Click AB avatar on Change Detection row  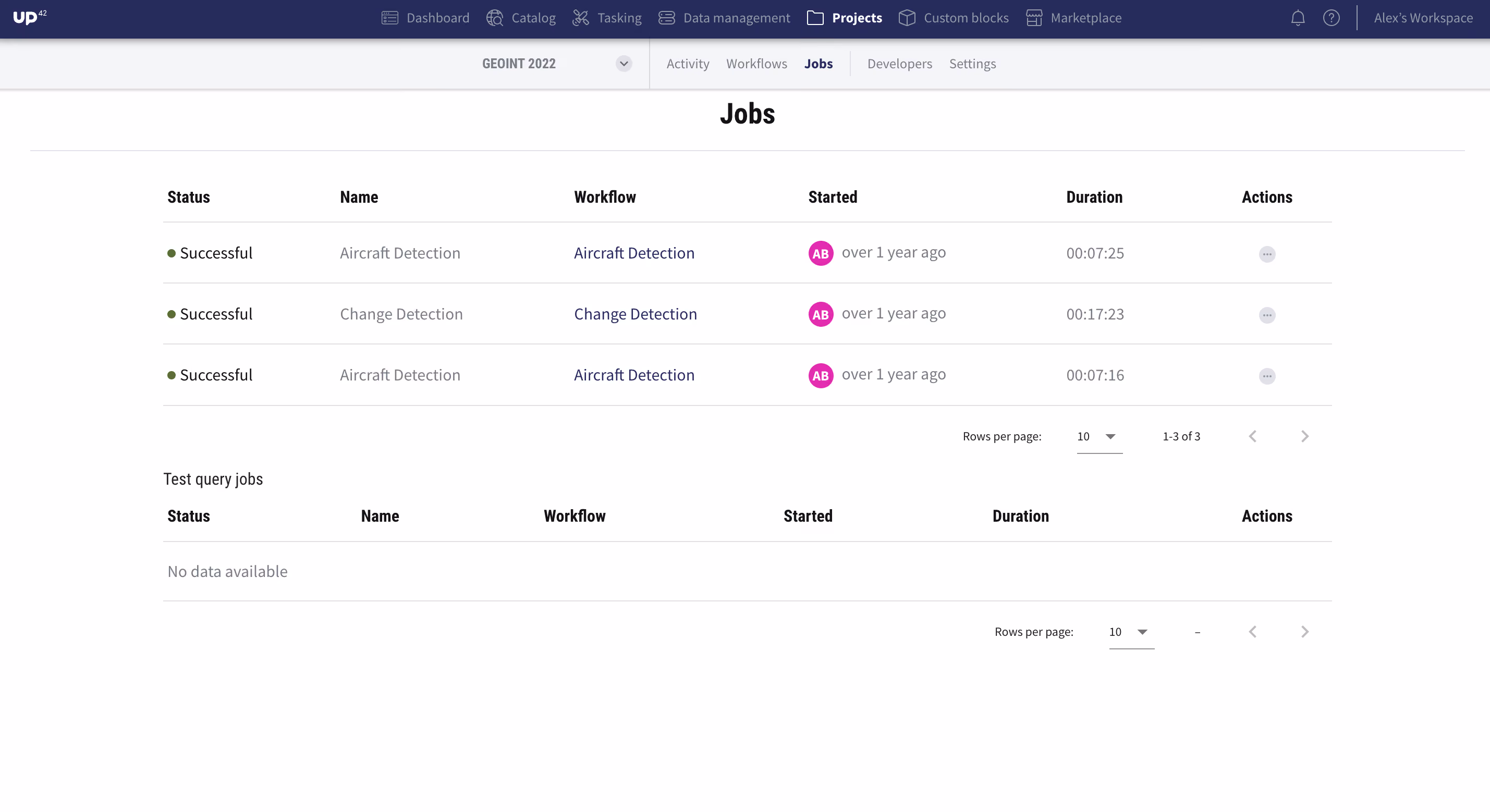tap(820, 315)
